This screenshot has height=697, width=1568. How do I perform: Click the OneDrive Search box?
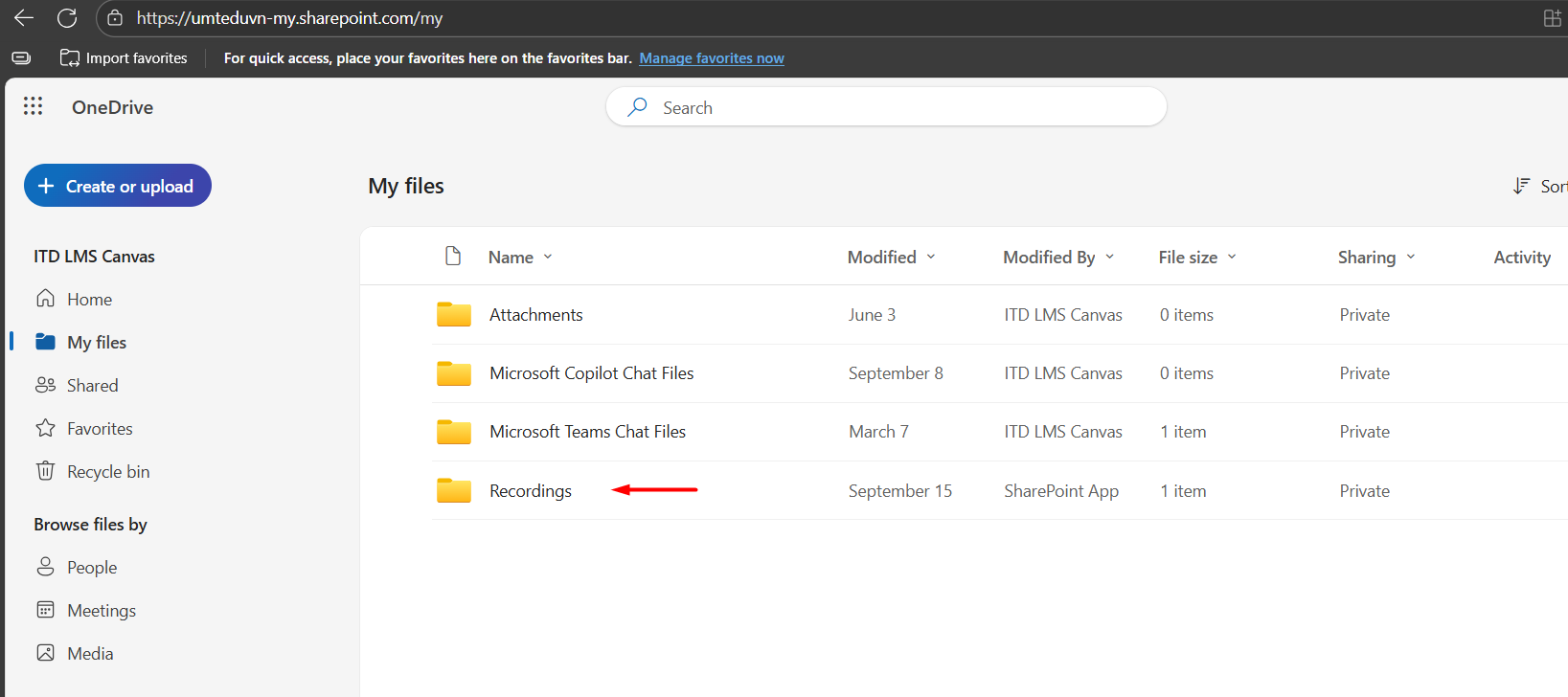(x=886, y=107)
